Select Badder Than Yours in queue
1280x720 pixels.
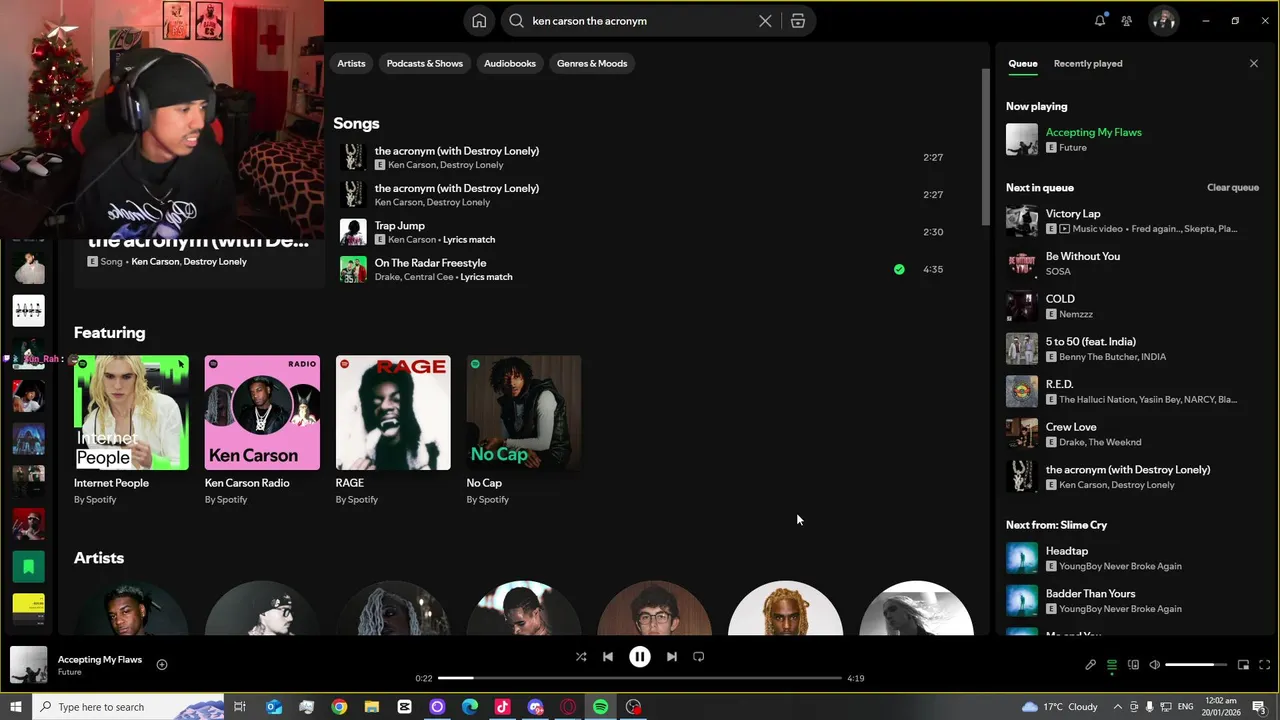coord(1134,601)
